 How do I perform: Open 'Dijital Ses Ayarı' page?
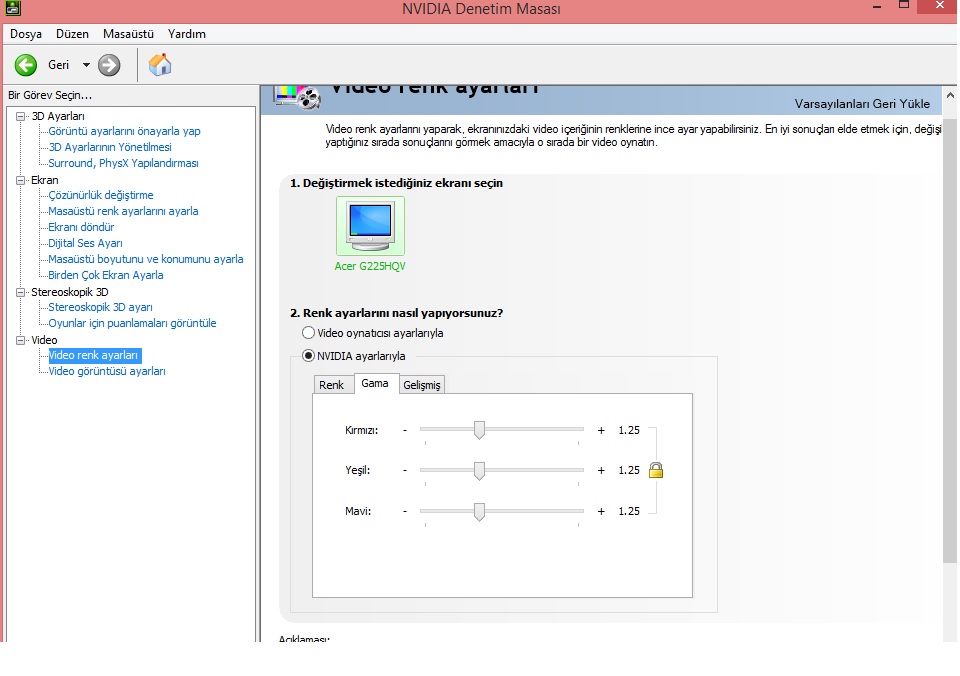point(86,243)
